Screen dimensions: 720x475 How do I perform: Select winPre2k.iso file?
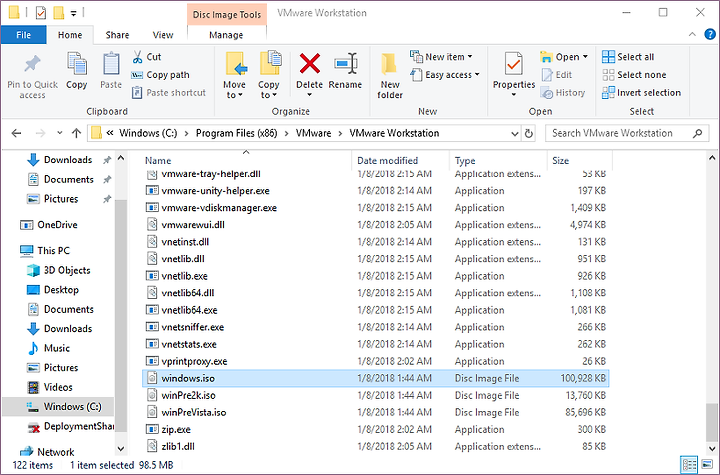point(376,396)
